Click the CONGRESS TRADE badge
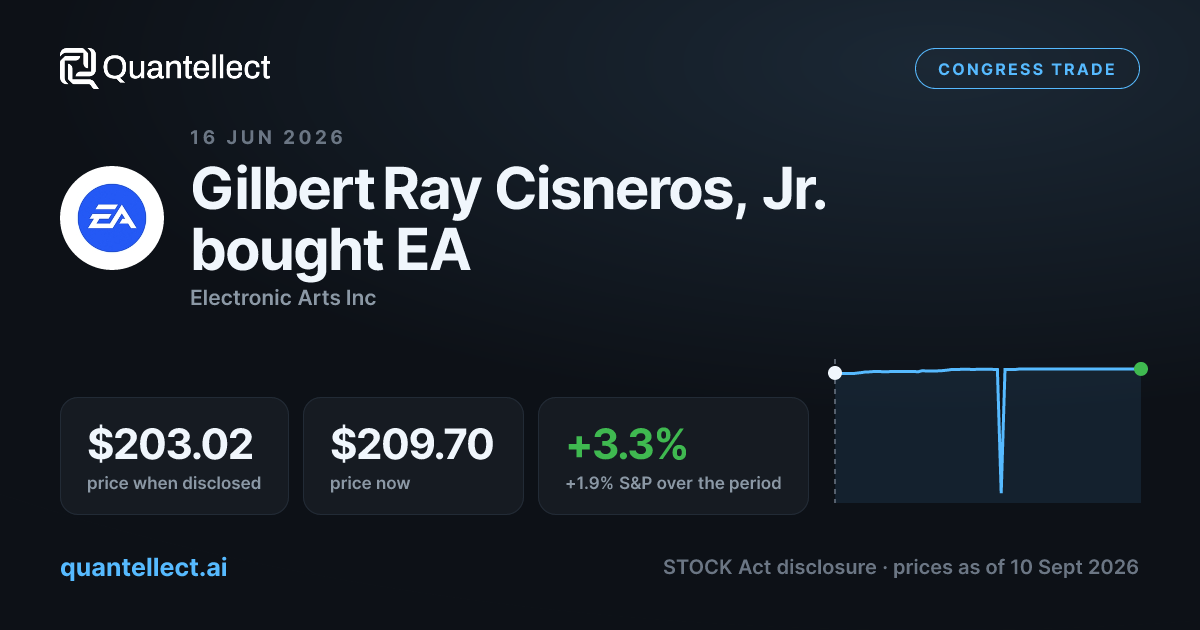Screen dimensions: 1200x630 pyautogui.click(x=1027, y=69)
